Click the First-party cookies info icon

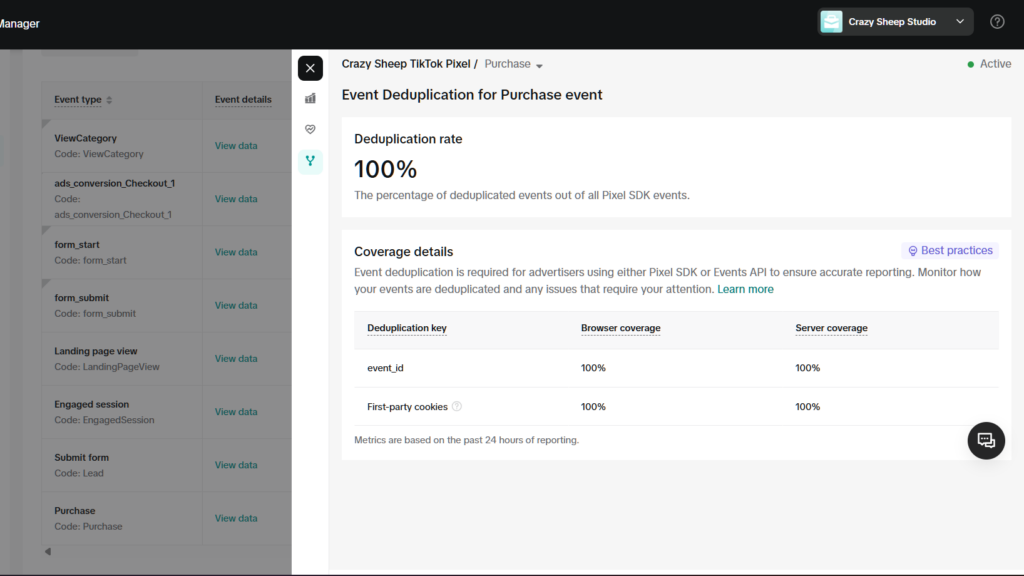tap(457, 407)
